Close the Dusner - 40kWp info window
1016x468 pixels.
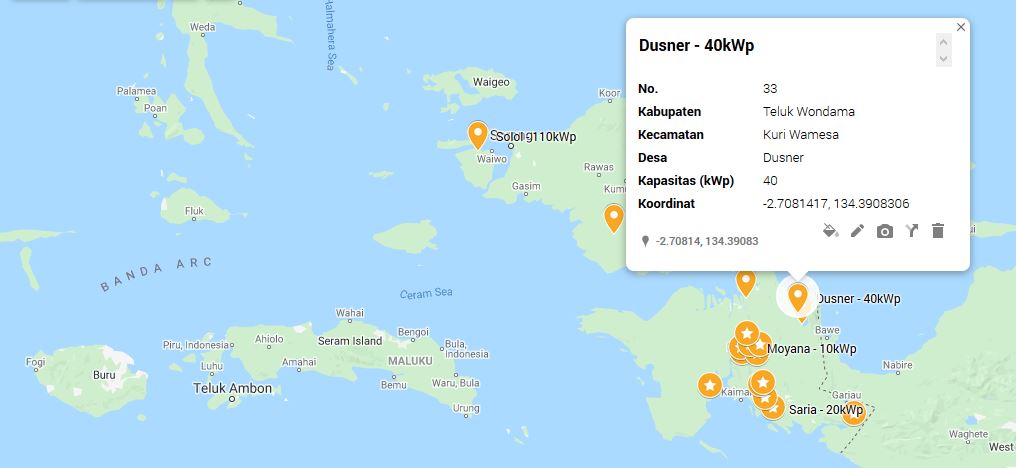961,27
